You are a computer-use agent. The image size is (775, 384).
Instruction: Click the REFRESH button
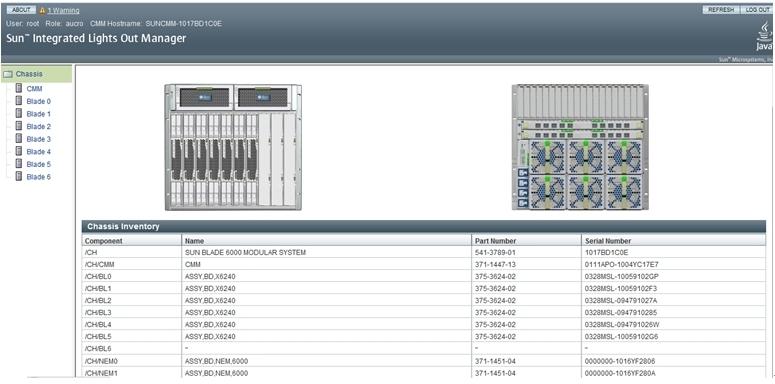click(721, 10)
